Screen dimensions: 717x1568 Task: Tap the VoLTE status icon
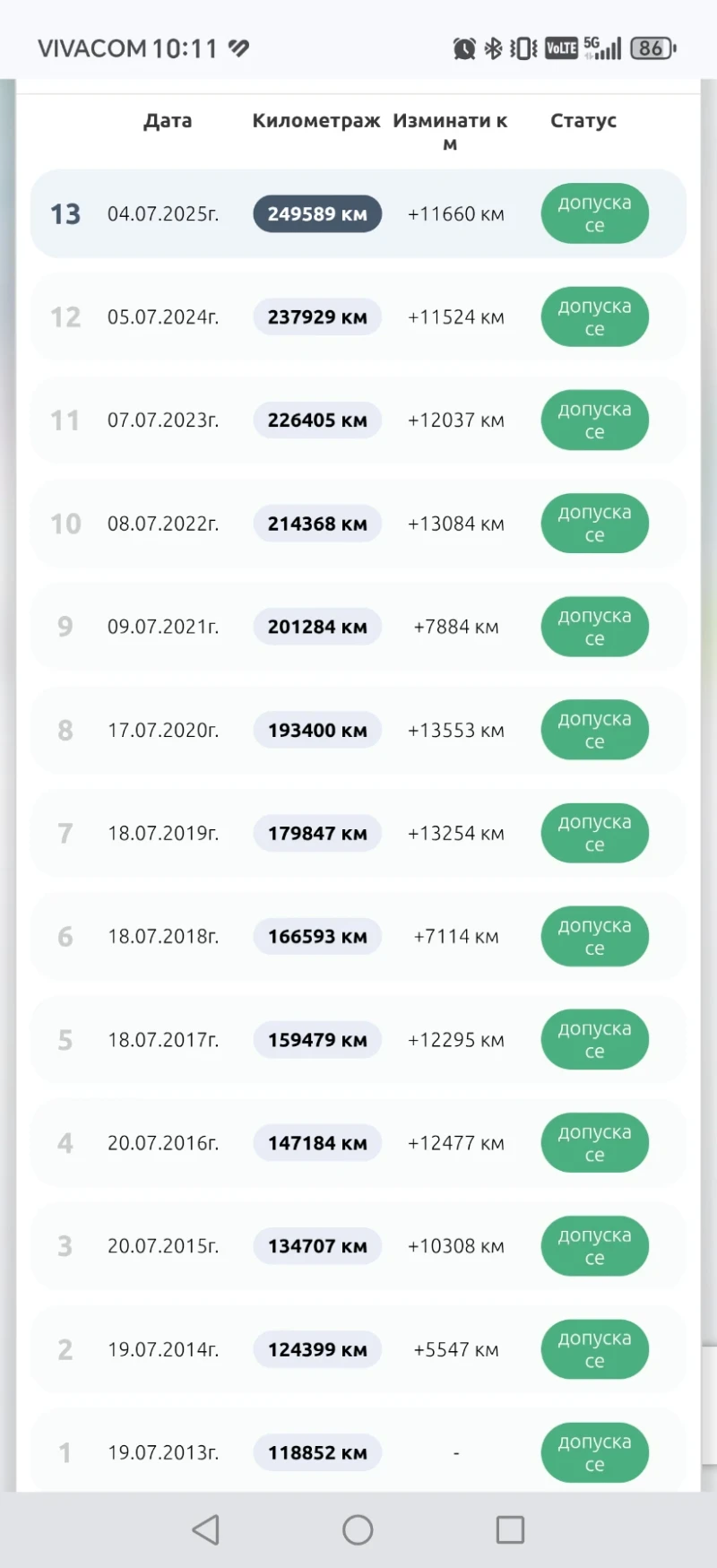[562, 48]
